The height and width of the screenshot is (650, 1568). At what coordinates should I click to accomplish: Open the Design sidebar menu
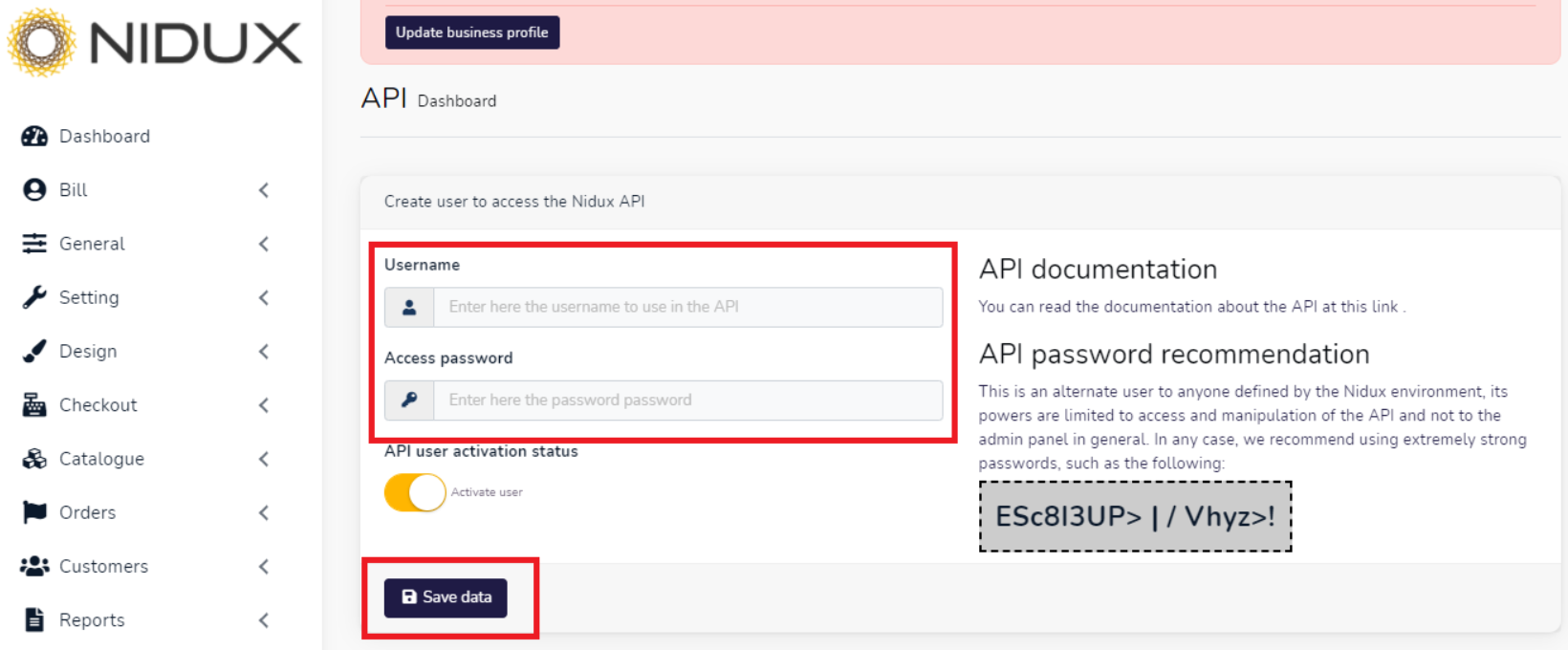point(88,351)
